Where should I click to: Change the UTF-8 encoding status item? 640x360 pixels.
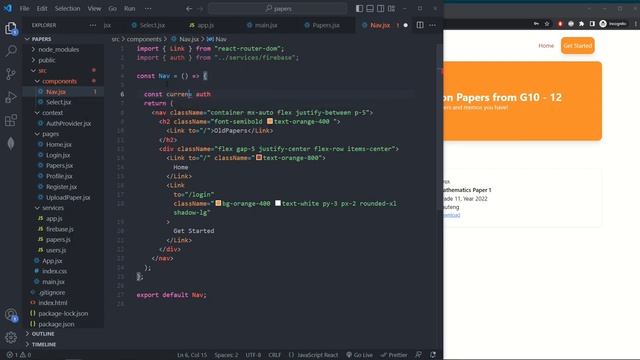(x=253, y=355)
